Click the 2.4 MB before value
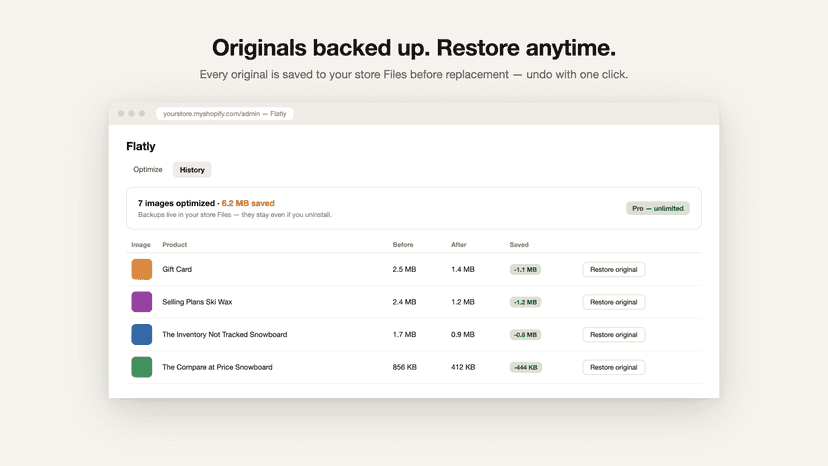 pyautogui.click(x=404, y=302)
